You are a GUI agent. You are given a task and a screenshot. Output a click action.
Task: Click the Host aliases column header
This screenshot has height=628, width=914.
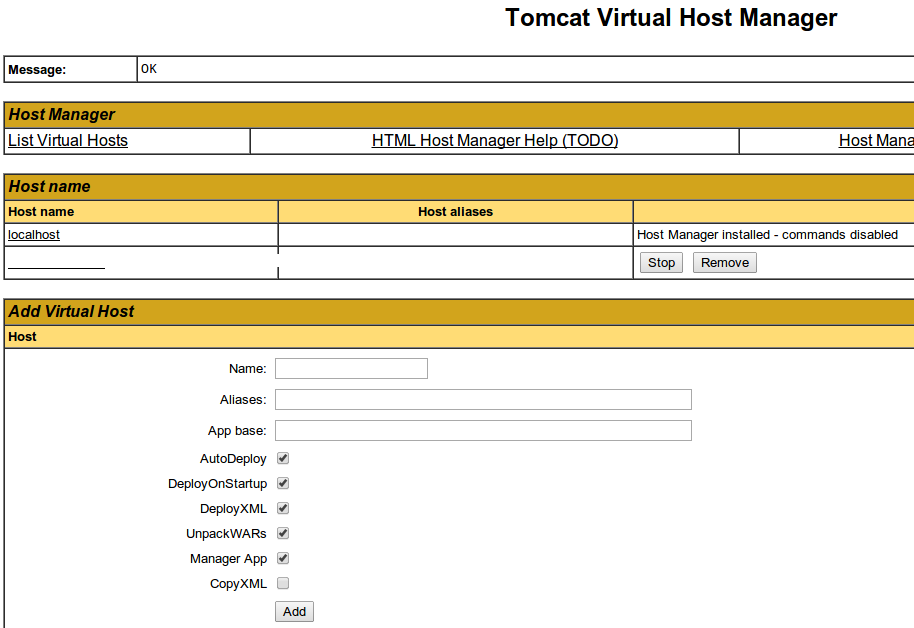point(455,212)
